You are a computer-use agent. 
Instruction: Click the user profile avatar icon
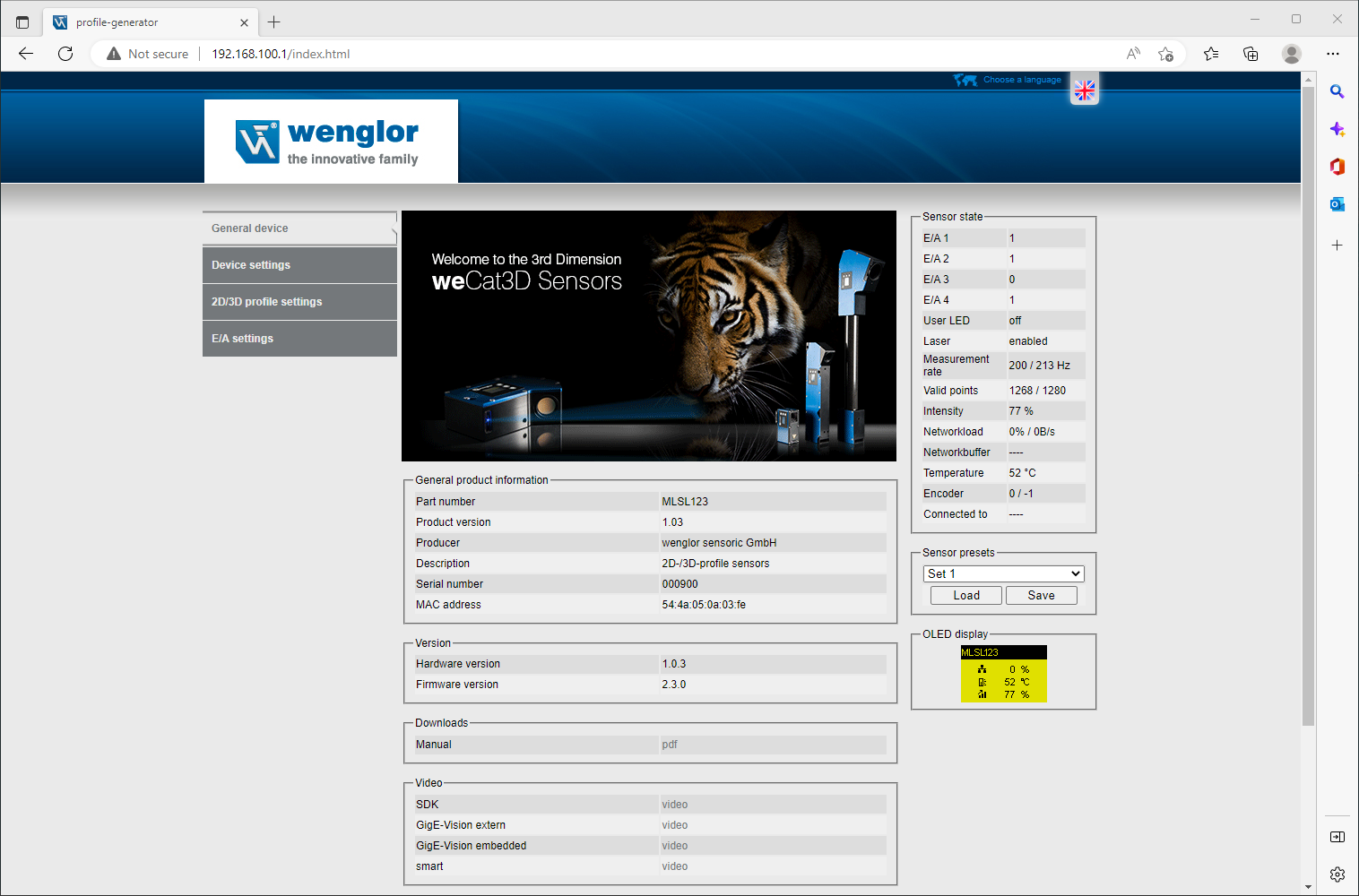(1291, 54)
